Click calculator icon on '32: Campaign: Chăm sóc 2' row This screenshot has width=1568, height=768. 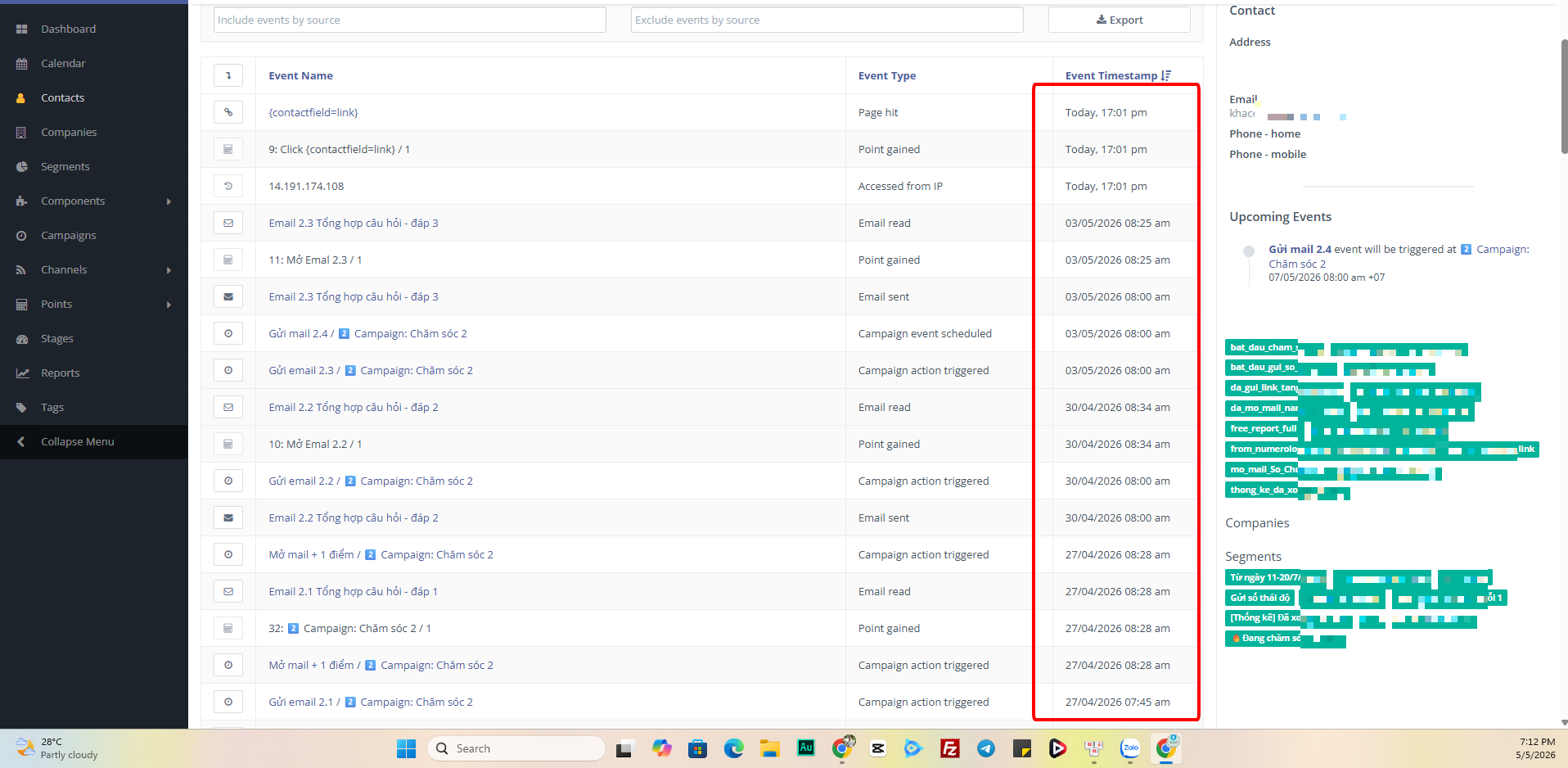[228, 628]
